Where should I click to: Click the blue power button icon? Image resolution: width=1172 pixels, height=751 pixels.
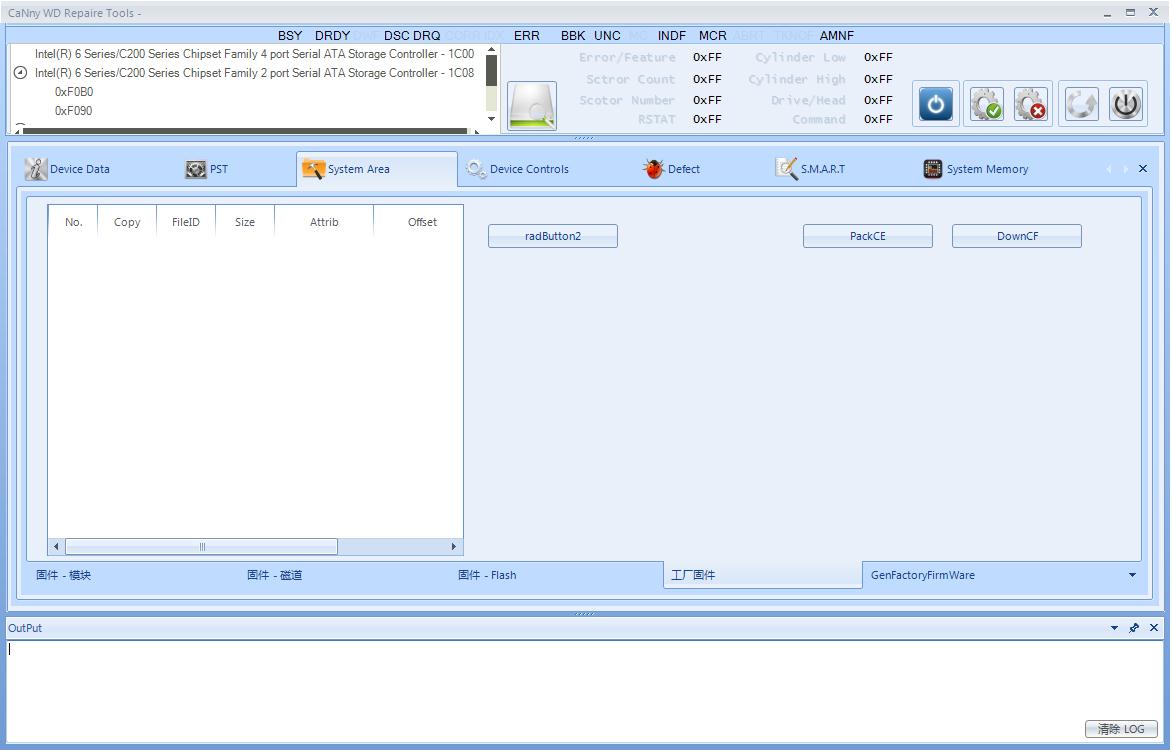pos(935,104)
